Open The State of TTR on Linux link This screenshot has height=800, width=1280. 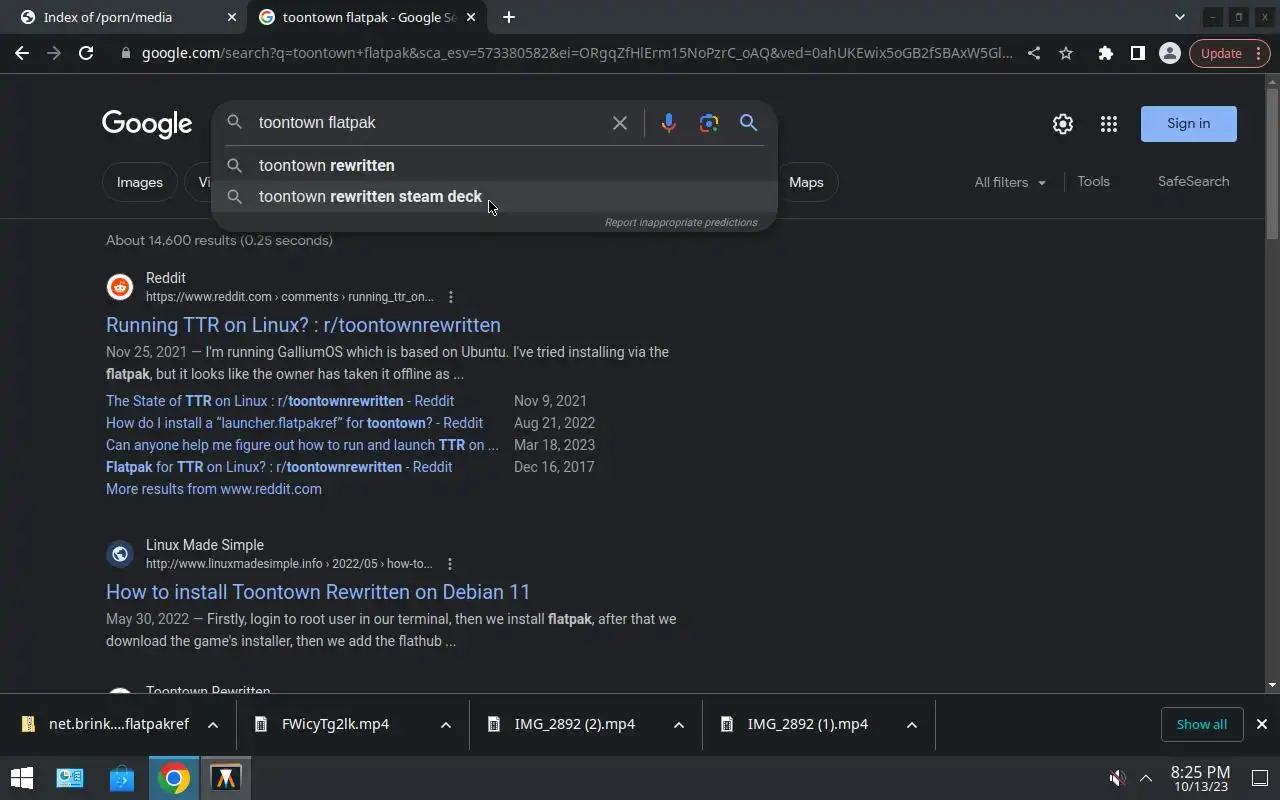pyautogui.click(x=280, y=401)
